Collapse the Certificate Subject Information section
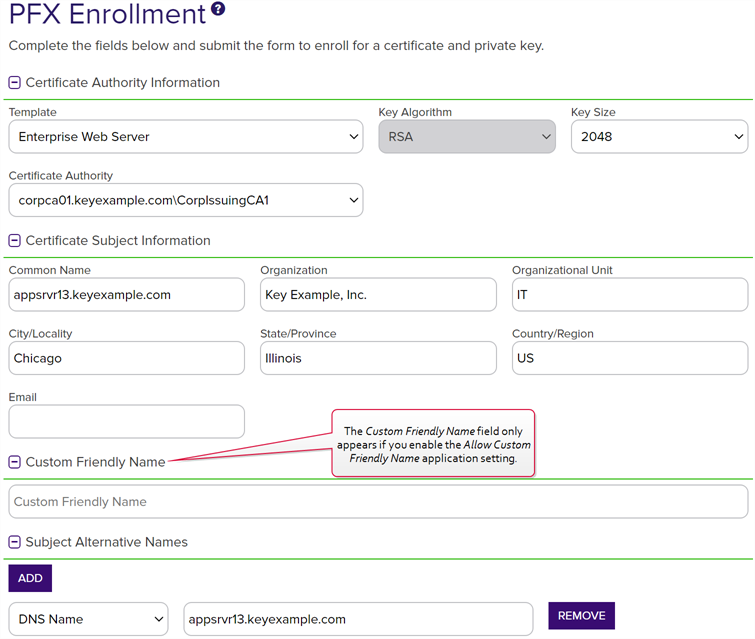This screenshot has height=639, width=755. tap(14, 240)
